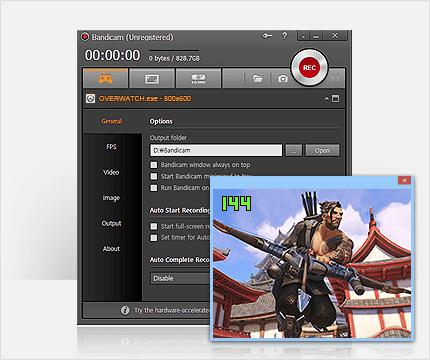Screen dimensions: 430x360
Task: Click the Bandicam red record logo icon
Action: pyautogui.click(x=85, y=37)
